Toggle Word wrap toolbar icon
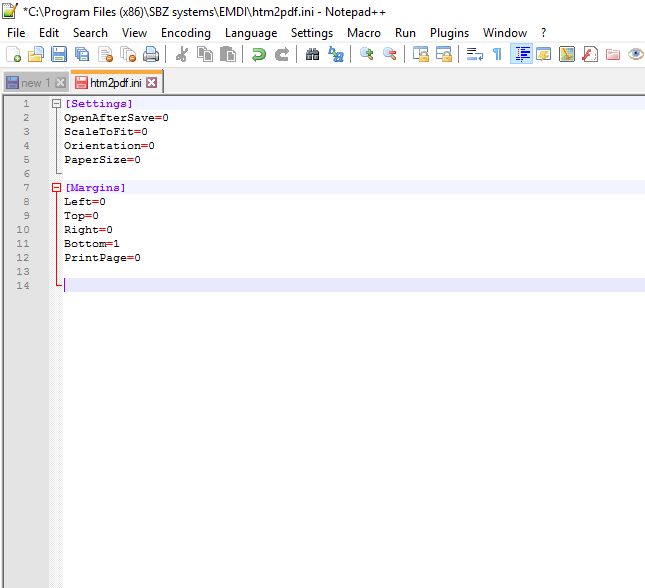The image size is (645, 588). (475, 54)
